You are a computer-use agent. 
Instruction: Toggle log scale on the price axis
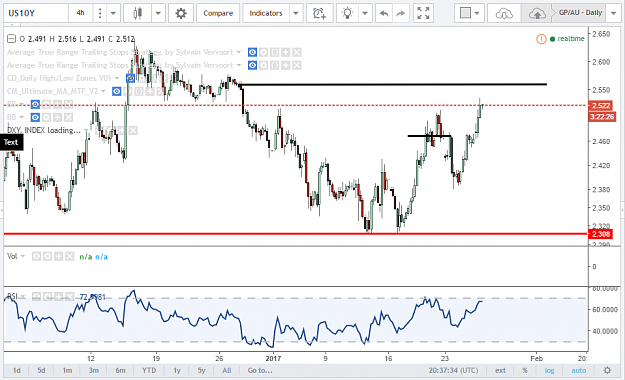(550, 370)
